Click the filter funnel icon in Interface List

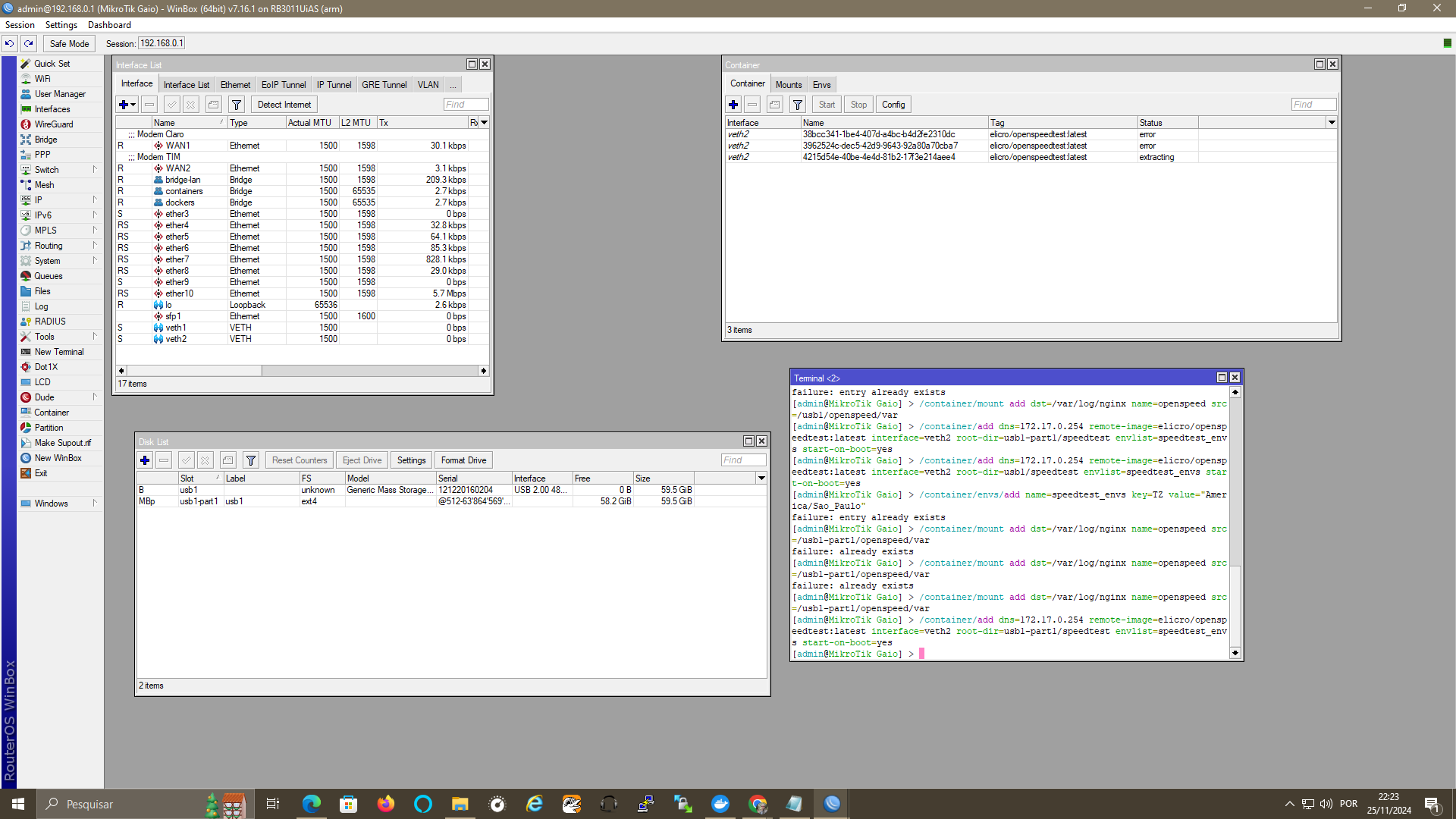coord(236,105)
